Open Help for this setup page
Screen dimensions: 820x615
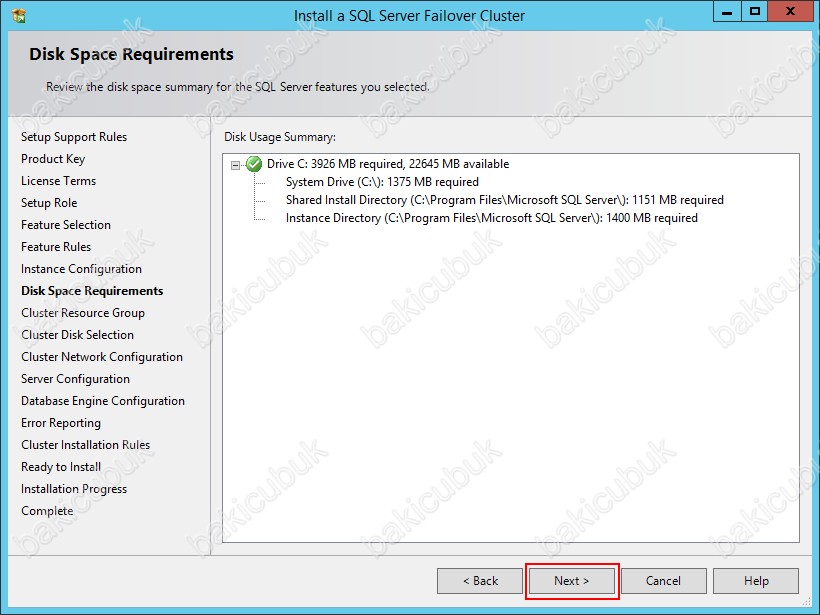pyautogui.click(x=756, y=581)
